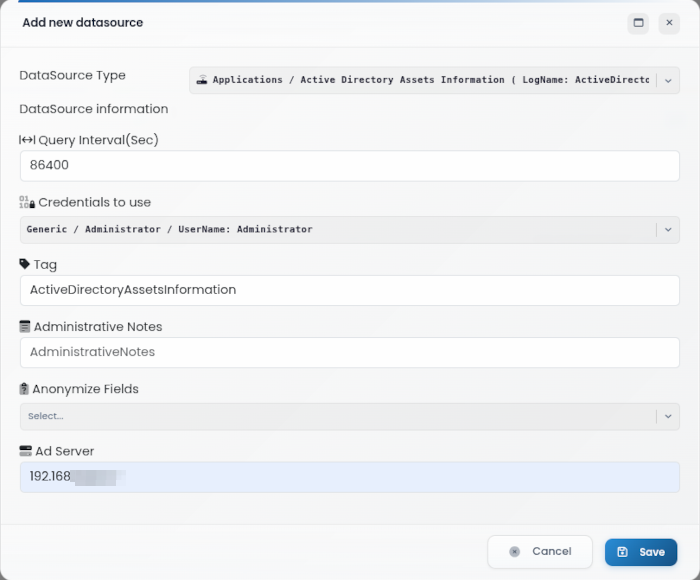The image size is (700, 580).
Task: Click the 'Ad Server' label text
Action: click(x=65, y=451)
